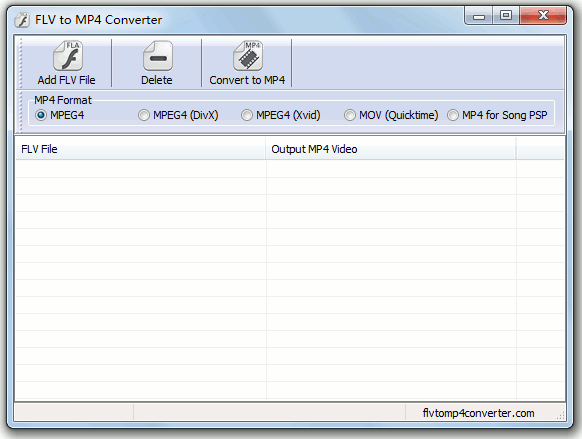Image resolution: width=582 pixels, height=439 pixels.
Task: Click the app icon in title bar
Action: 22,20
